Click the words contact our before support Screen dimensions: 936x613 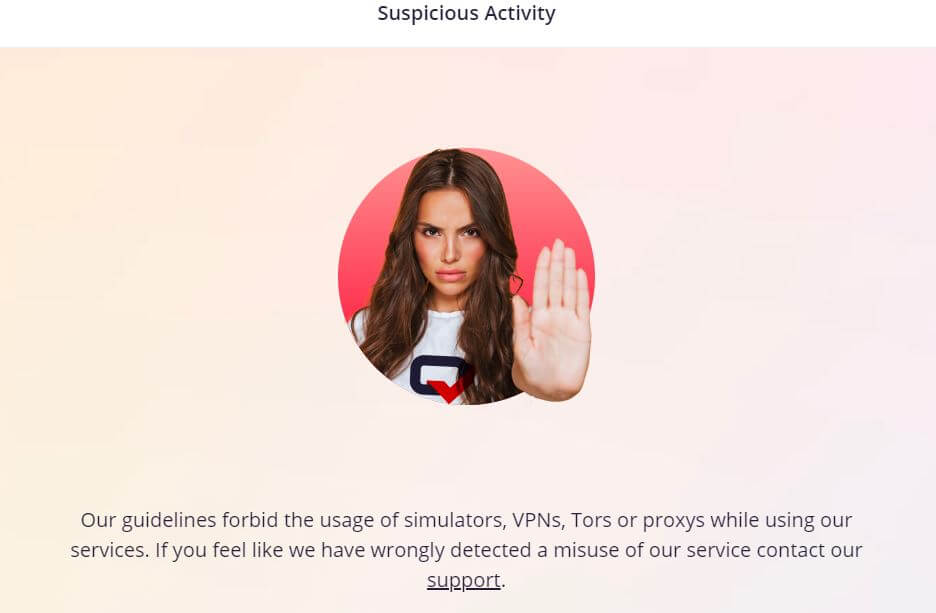[x=809, y=550]
